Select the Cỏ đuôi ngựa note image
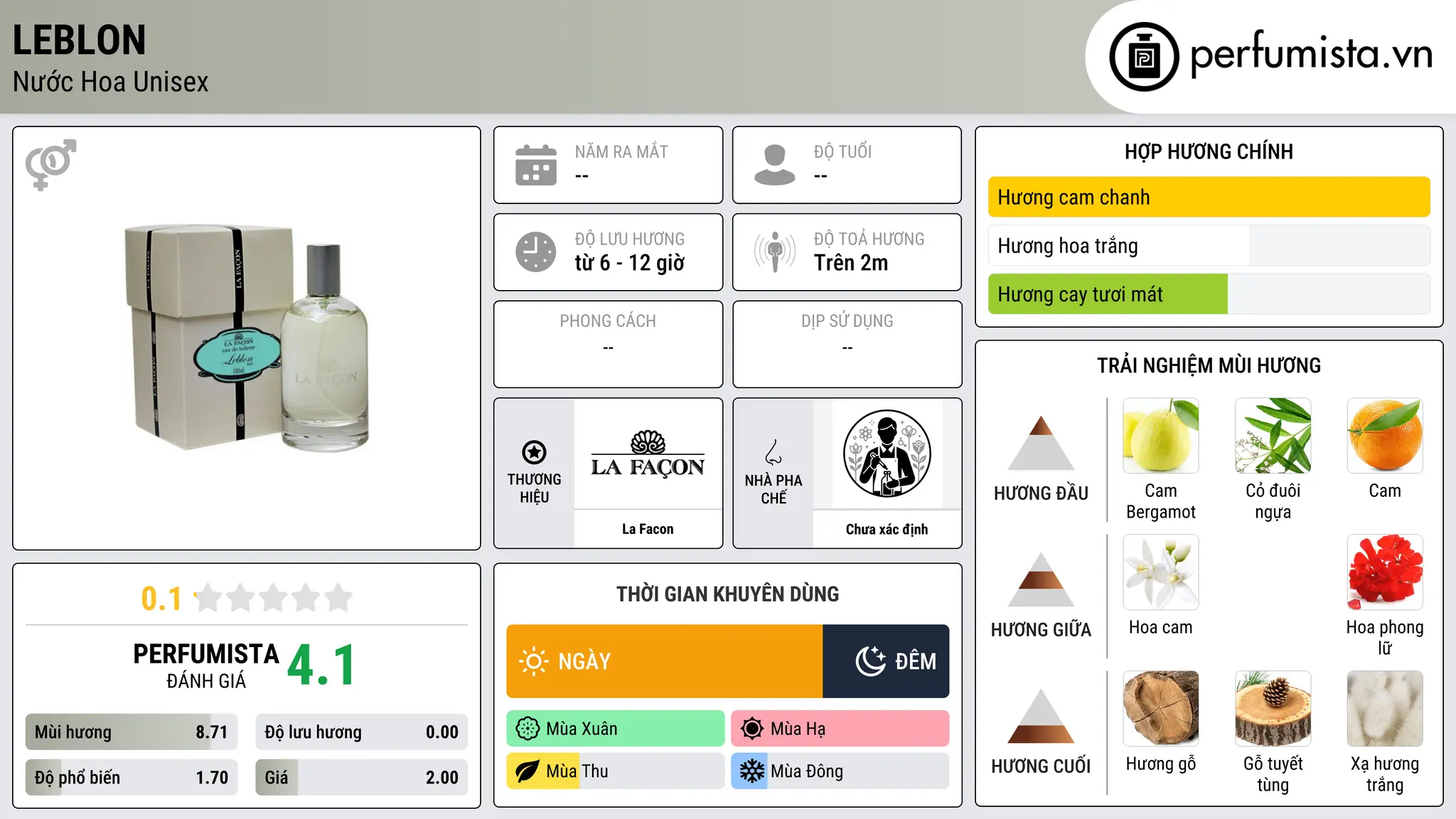Viewport: 1456px width, 819px height. 1273,436
